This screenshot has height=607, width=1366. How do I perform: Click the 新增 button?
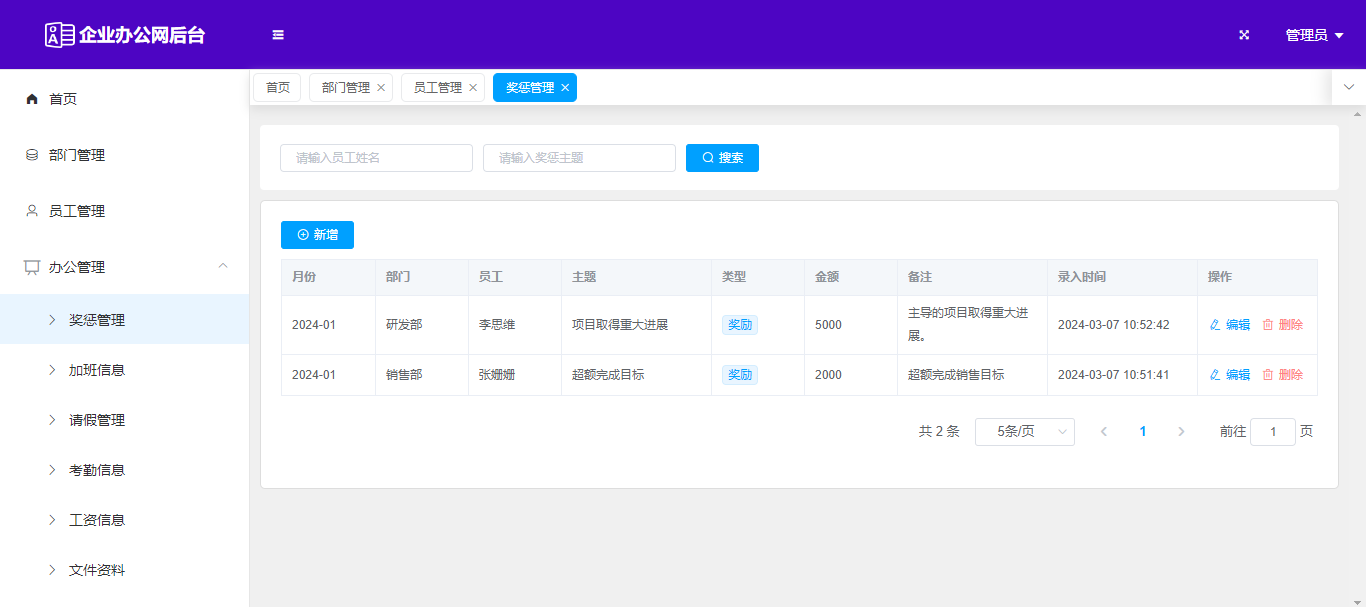tap(317, 235)
